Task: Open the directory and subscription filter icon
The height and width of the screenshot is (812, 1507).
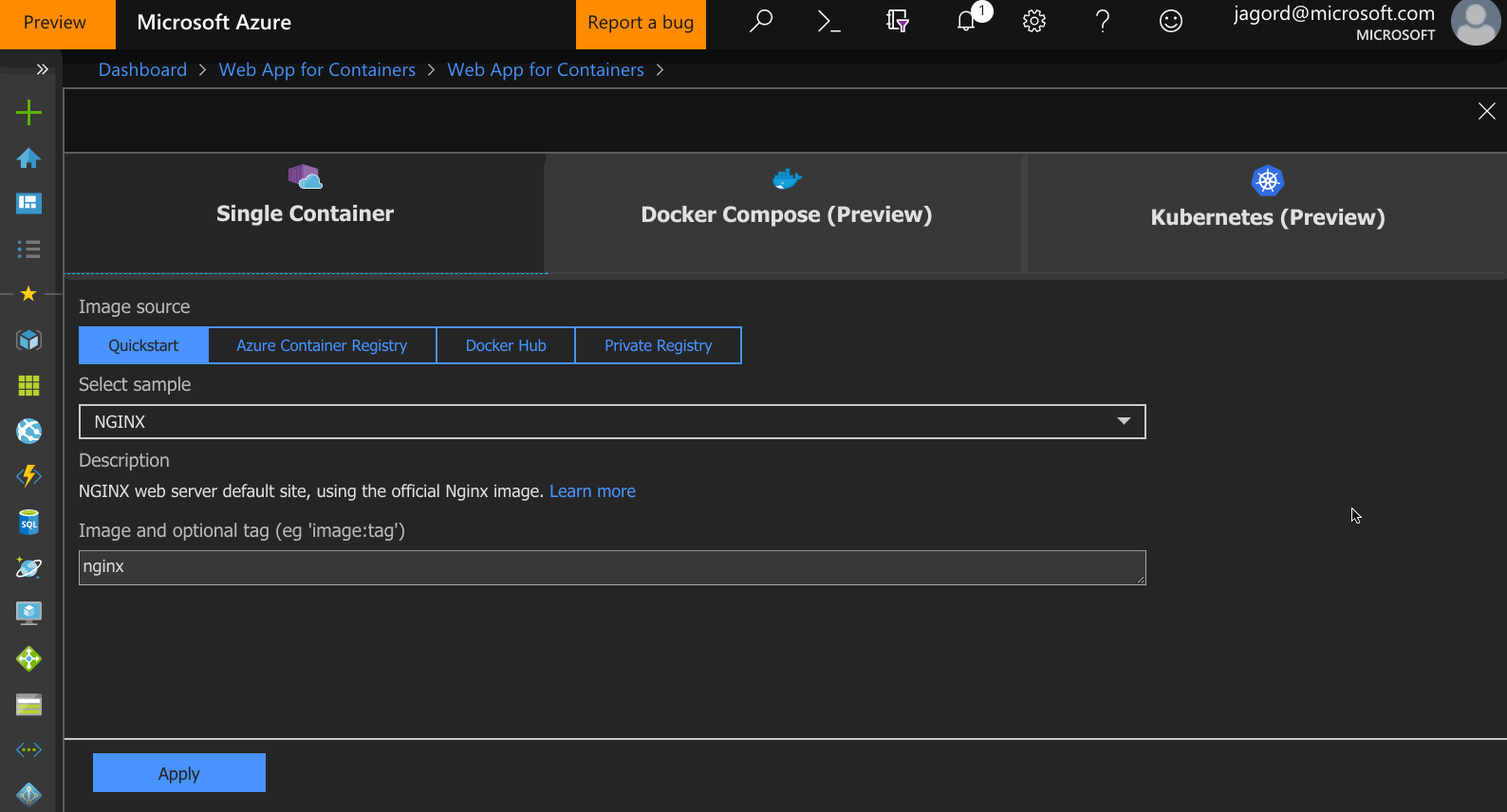Action: point(898,22)
